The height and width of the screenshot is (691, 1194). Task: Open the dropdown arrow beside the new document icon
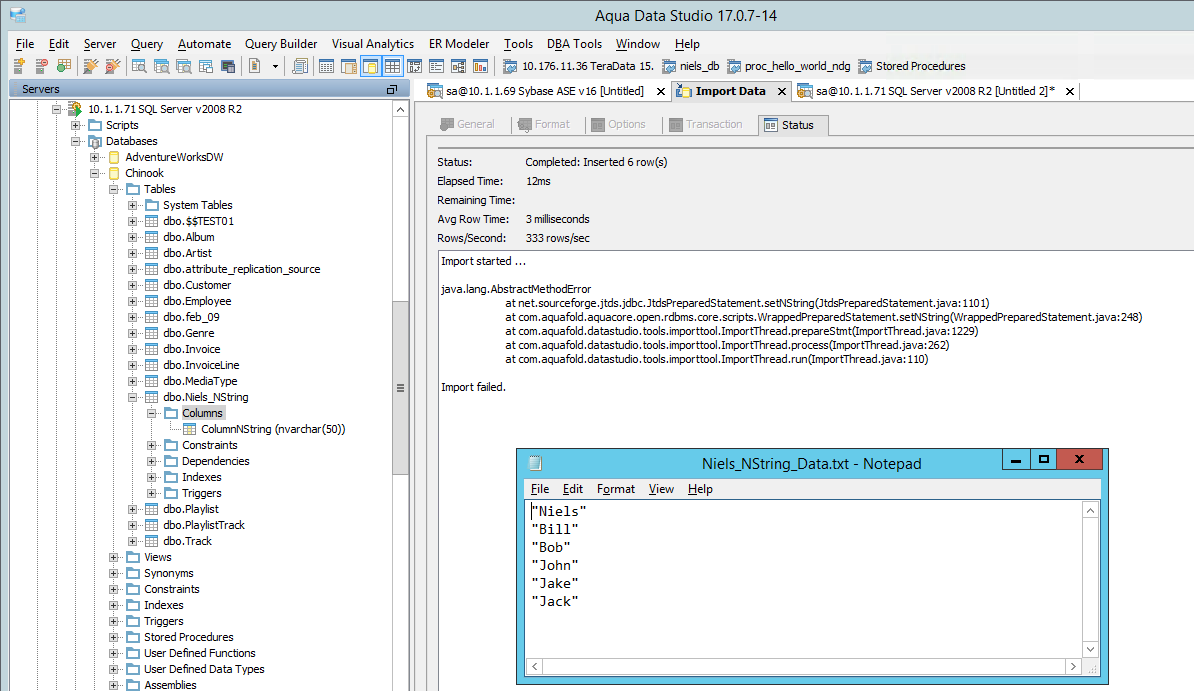point(275,66)
